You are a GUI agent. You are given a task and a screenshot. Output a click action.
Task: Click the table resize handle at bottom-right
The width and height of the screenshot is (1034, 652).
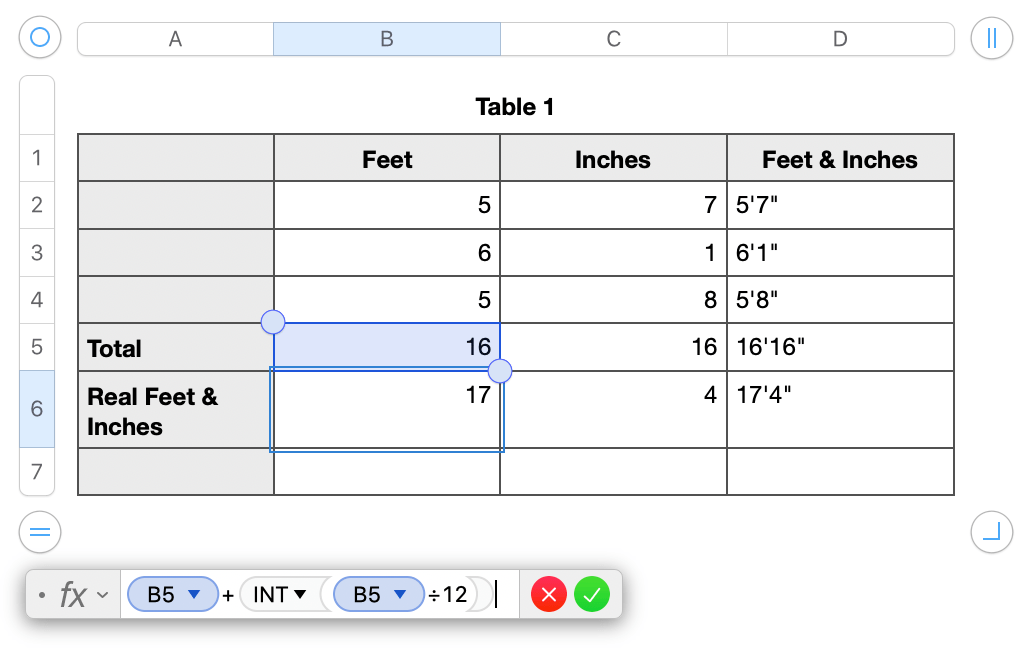pos(991,533)
